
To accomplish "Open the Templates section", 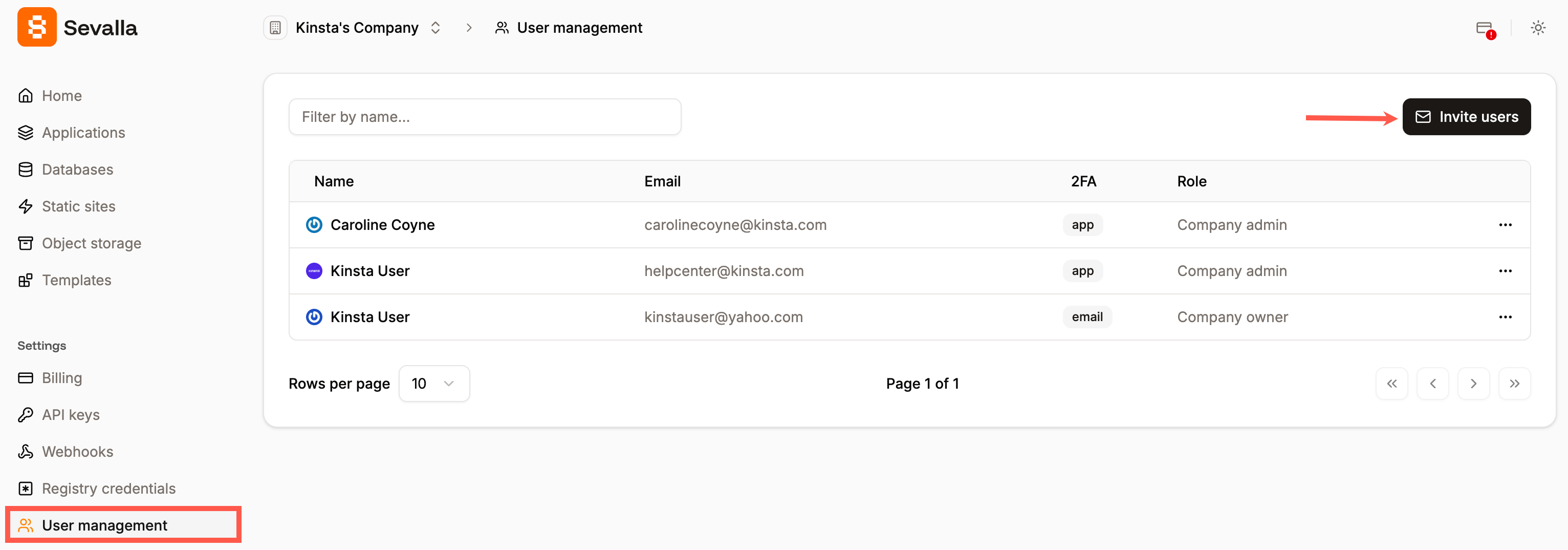I will 75,280.
